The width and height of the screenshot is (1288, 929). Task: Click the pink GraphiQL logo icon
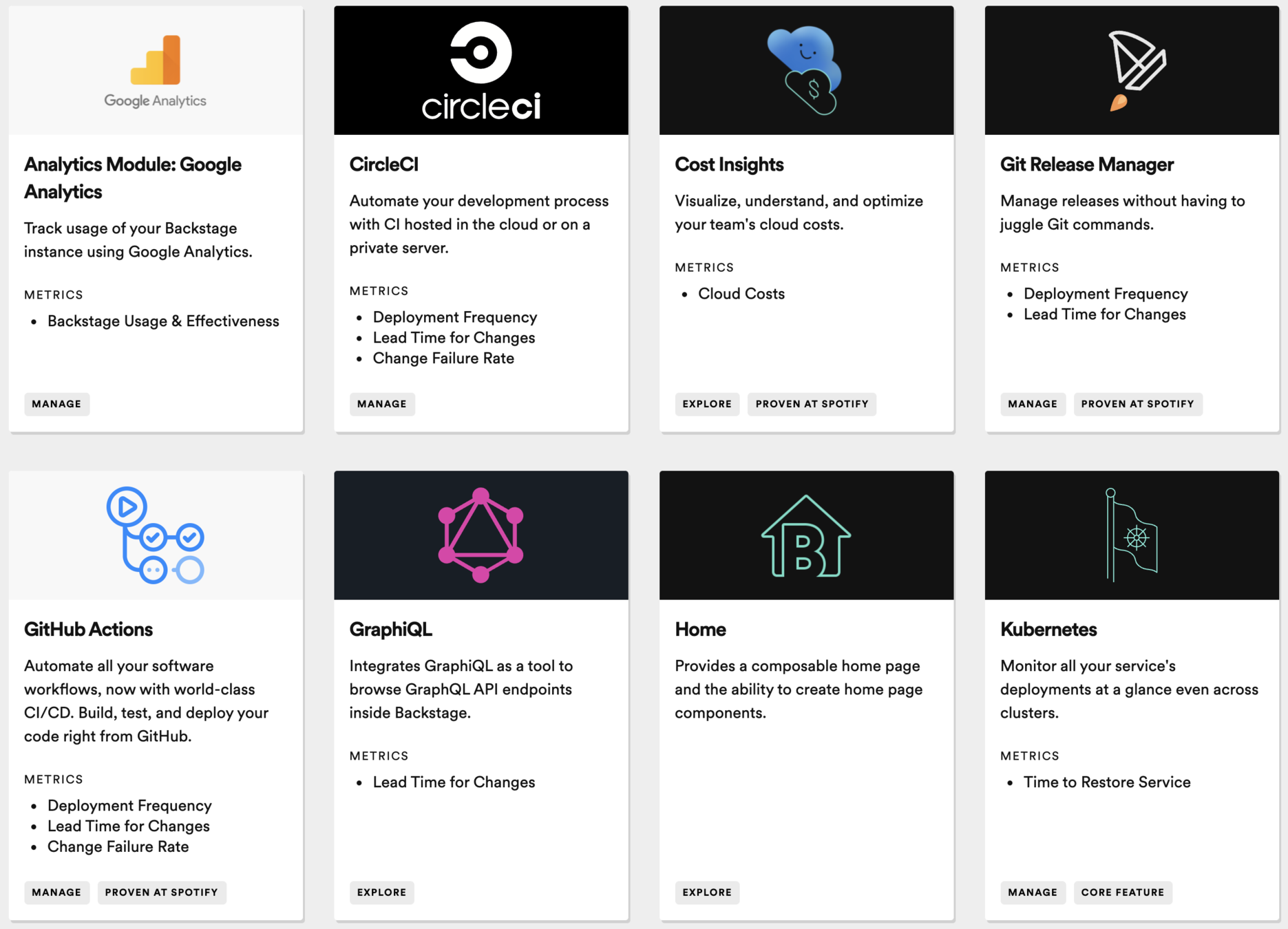pos(481,535)
